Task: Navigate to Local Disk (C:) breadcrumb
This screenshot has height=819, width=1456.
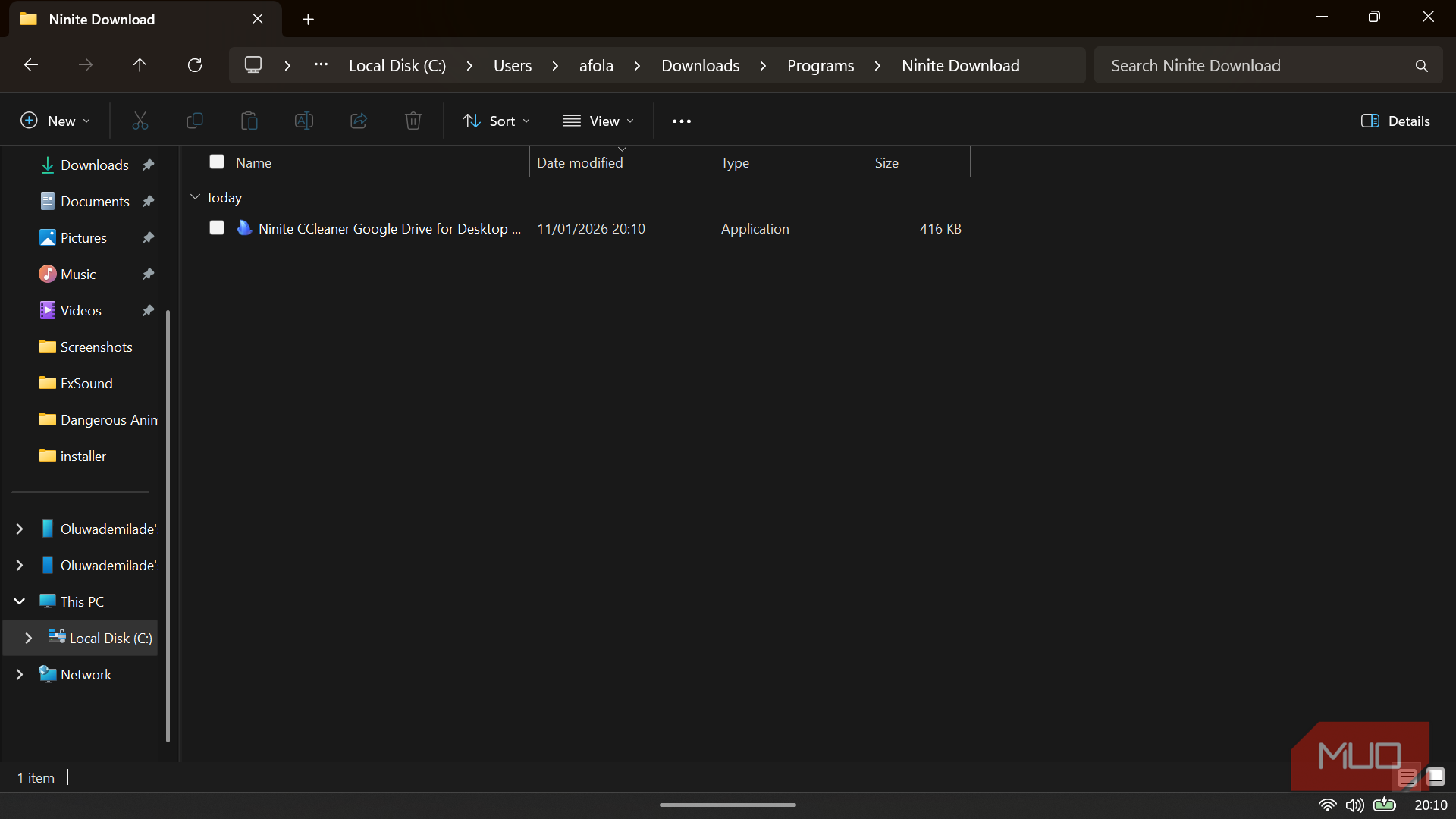Action: [397, 66]
